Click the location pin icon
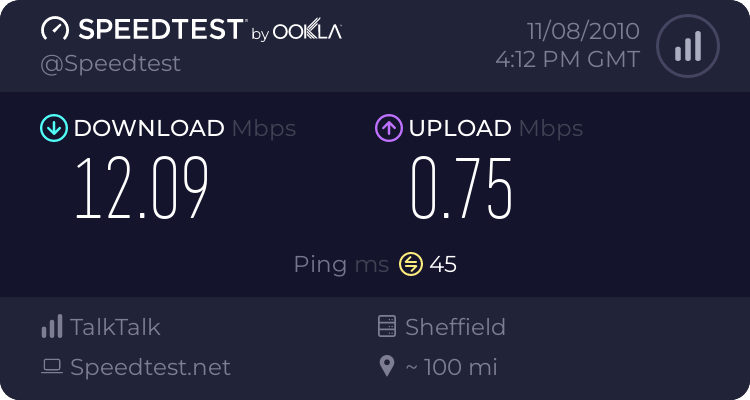Viewport: 750px width, 400px height. pos(387,367)
